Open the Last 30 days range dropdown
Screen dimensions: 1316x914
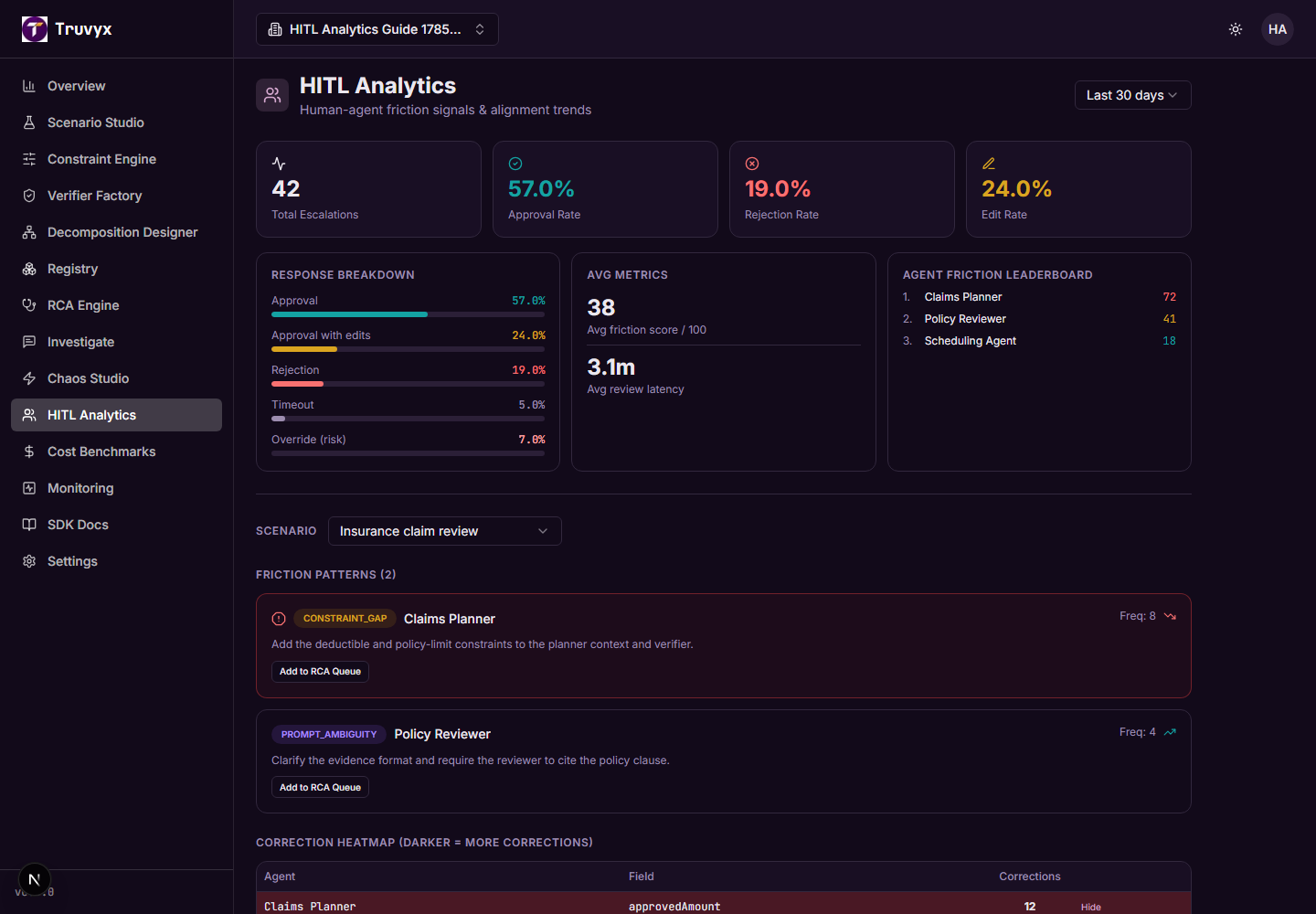(1132, 95)
